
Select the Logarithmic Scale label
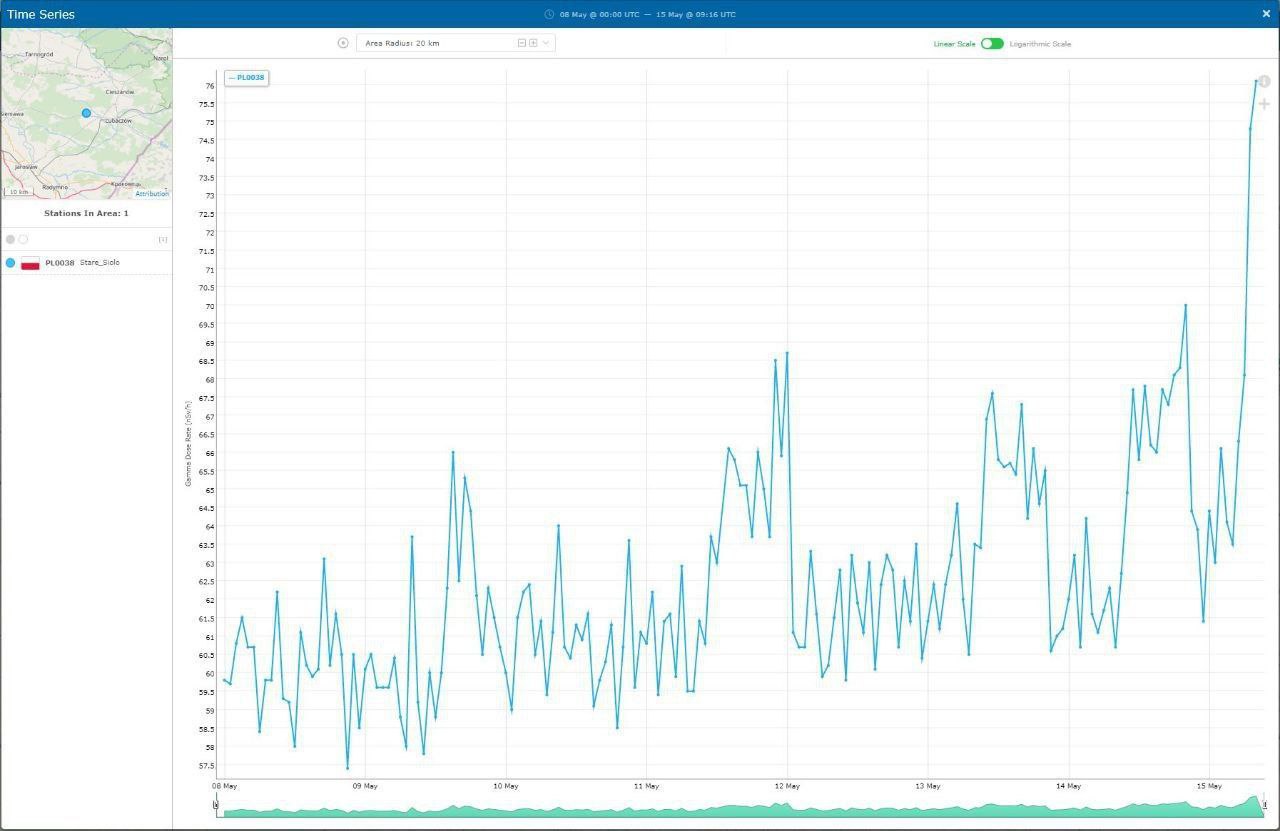(1040, 44)
